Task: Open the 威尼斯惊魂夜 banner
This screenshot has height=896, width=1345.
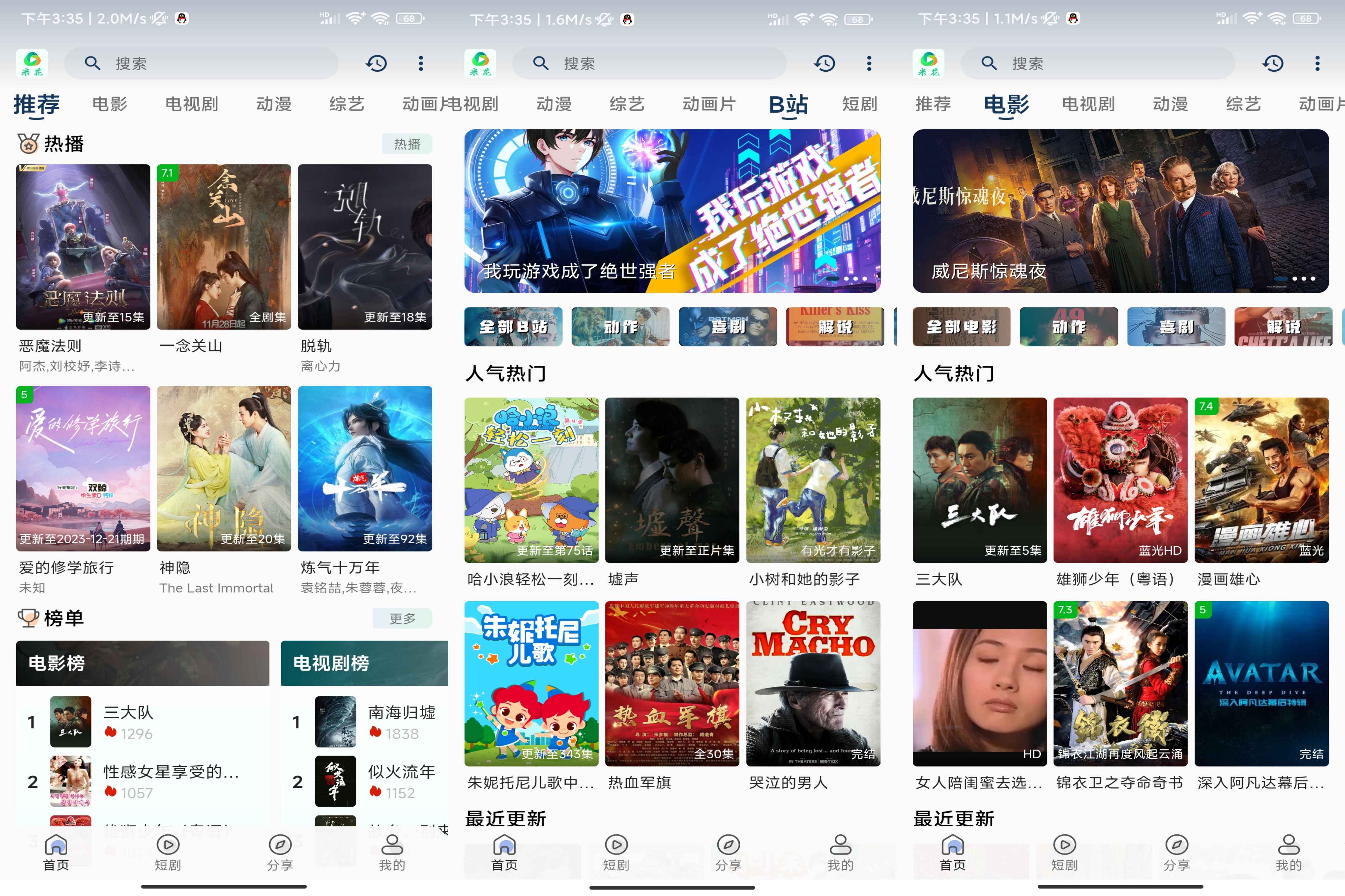Action: click(1120, 211)
